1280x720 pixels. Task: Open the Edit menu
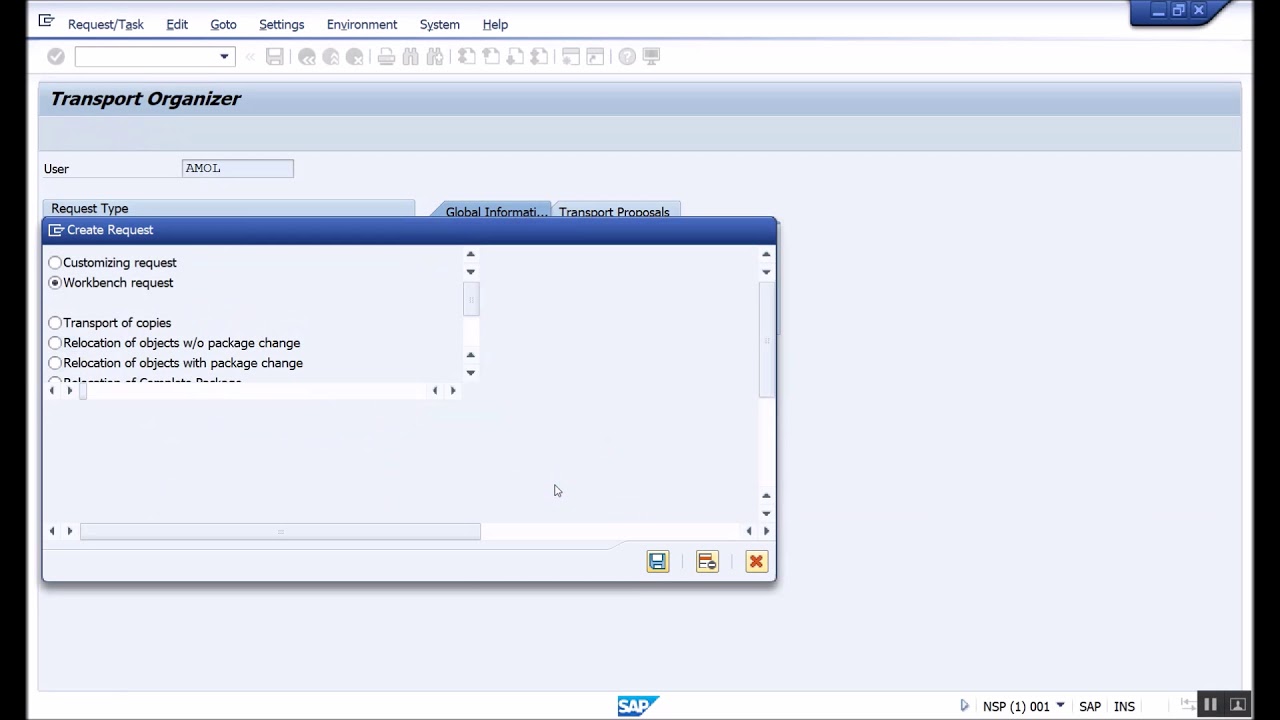coord(177,24)
